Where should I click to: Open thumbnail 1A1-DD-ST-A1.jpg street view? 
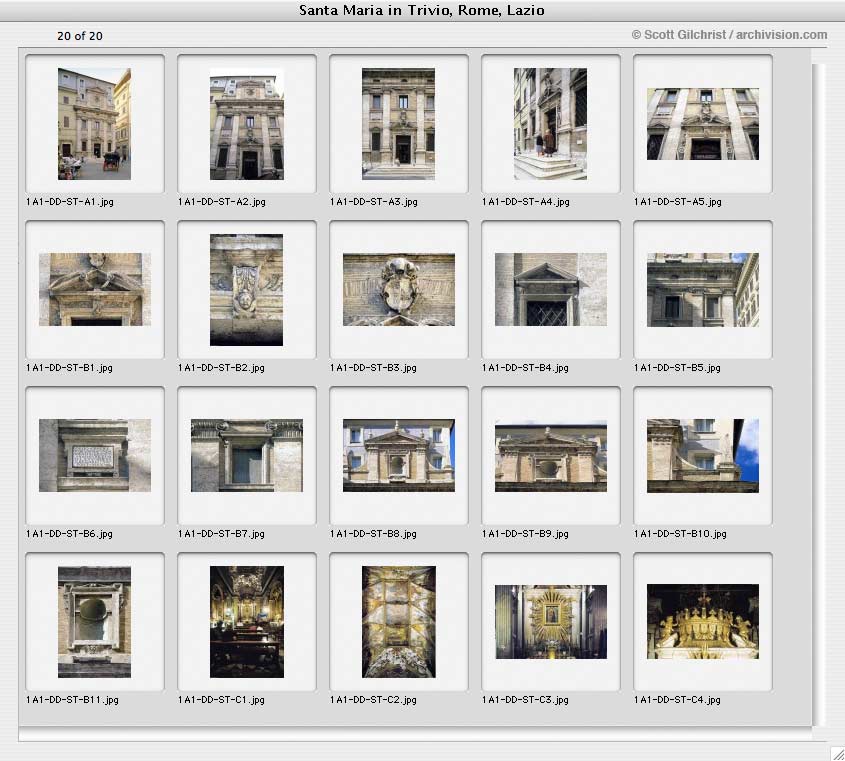tap(94, 124)
